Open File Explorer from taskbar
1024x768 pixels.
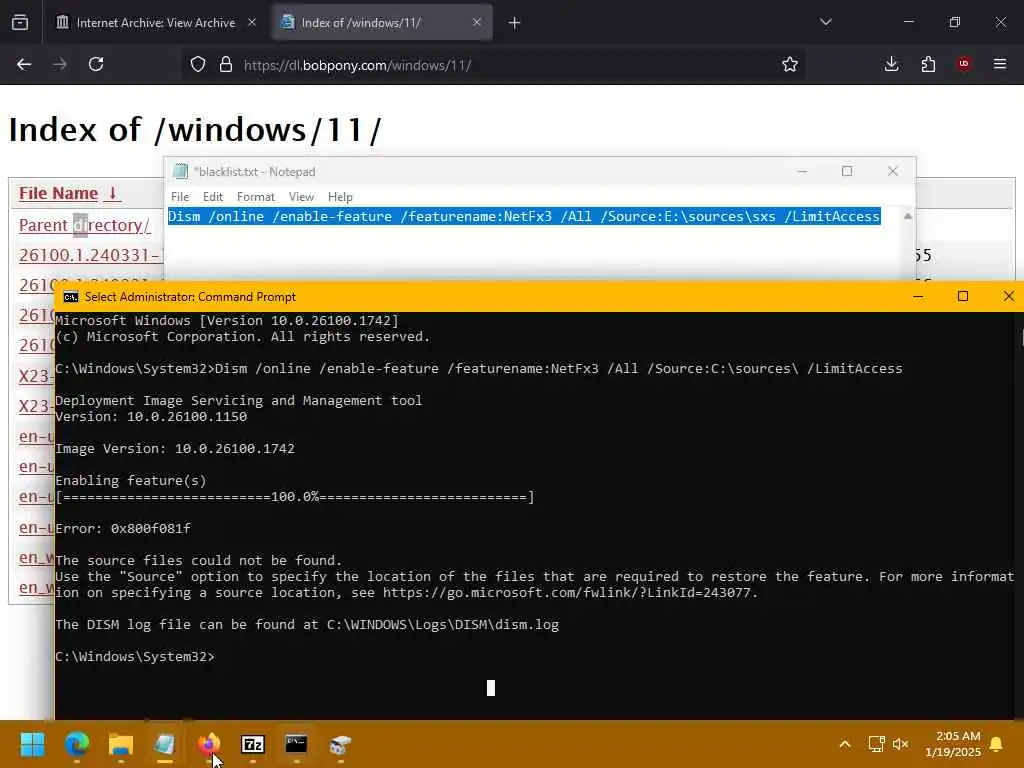click(x=121, y=744)
